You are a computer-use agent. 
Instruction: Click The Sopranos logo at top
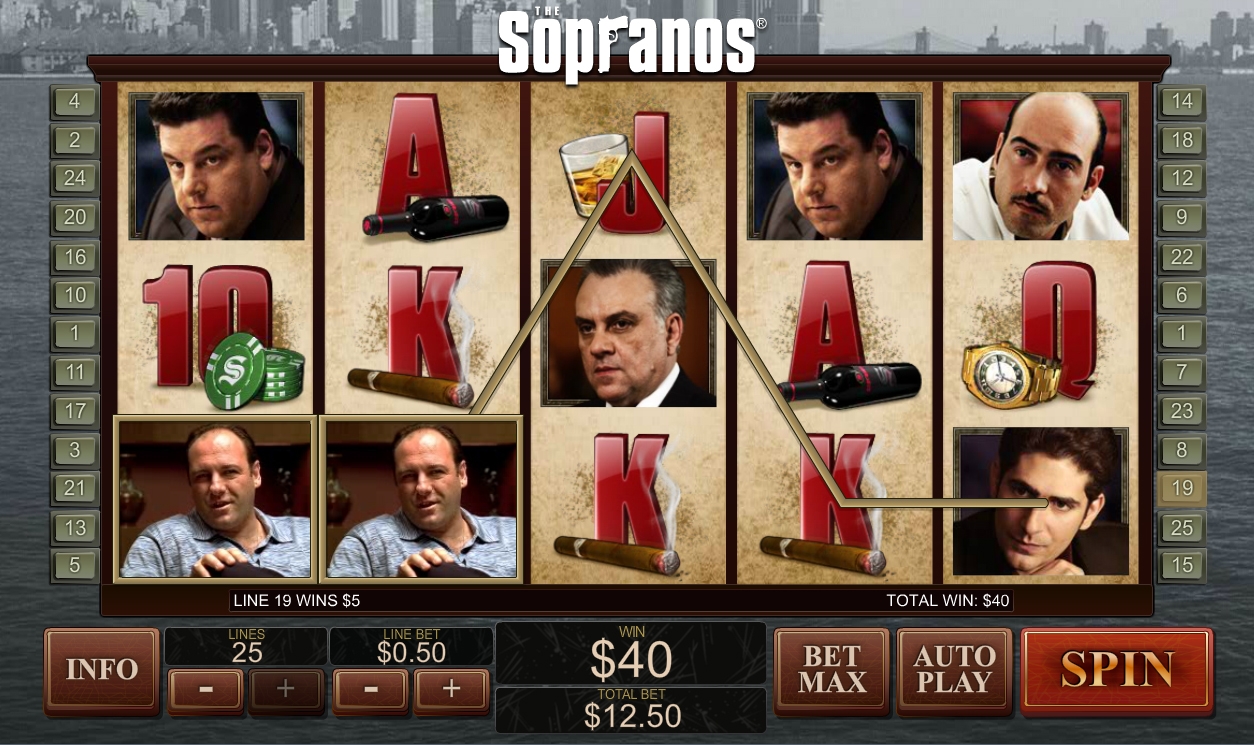(630, 45)
